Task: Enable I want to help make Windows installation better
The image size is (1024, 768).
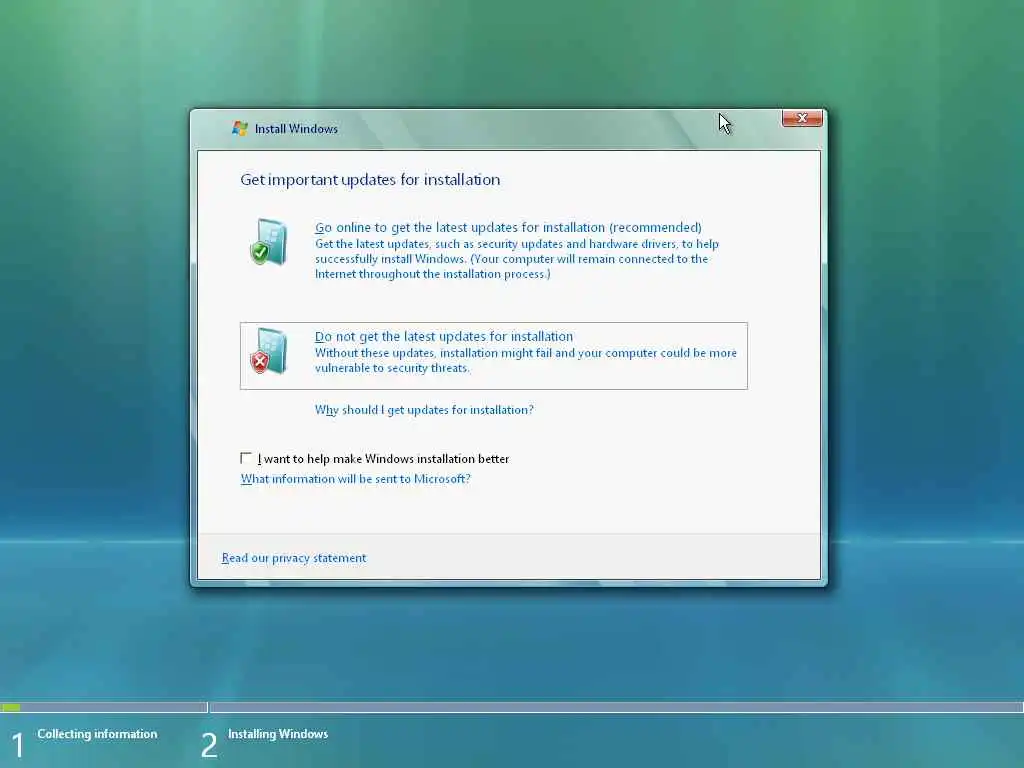Action: tap(246, 458)
